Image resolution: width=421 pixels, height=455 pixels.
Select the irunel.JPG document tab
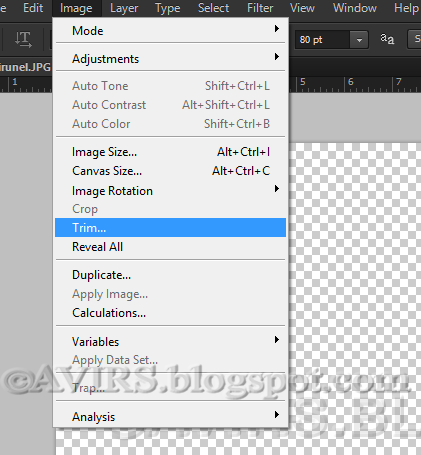tap(26, 67)
